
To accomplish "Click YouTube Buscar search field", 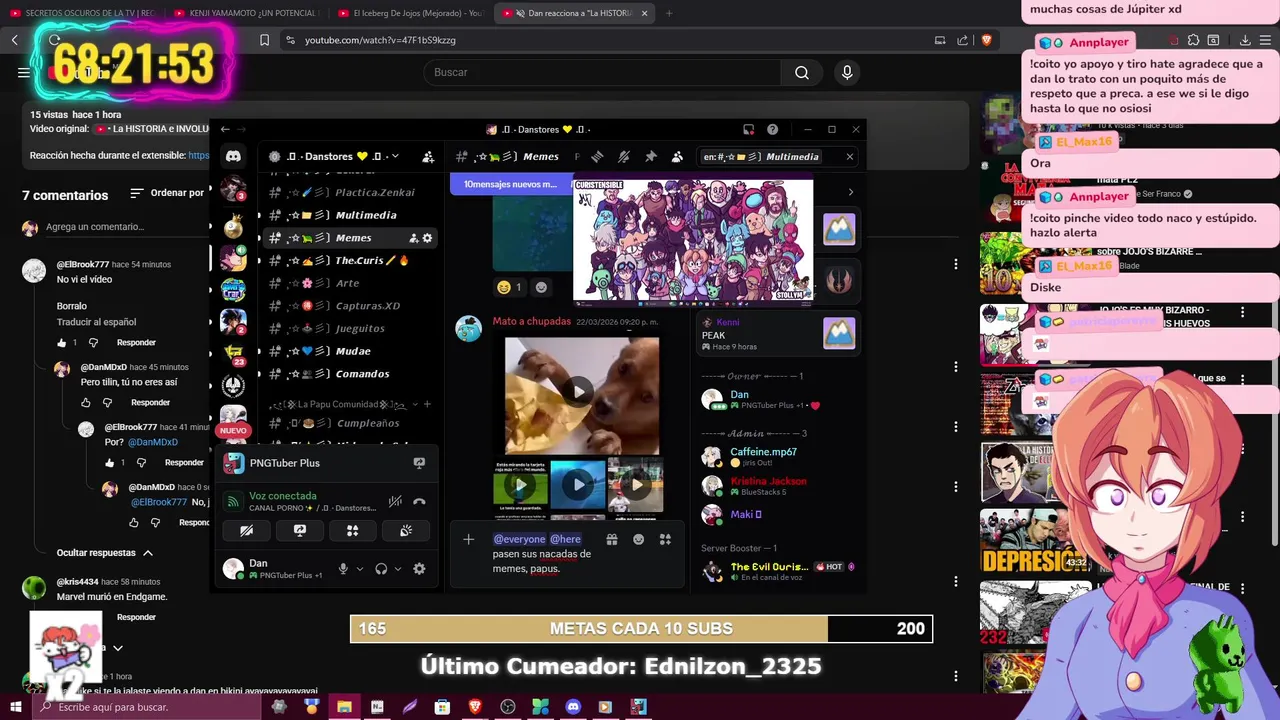I will 602,72.
